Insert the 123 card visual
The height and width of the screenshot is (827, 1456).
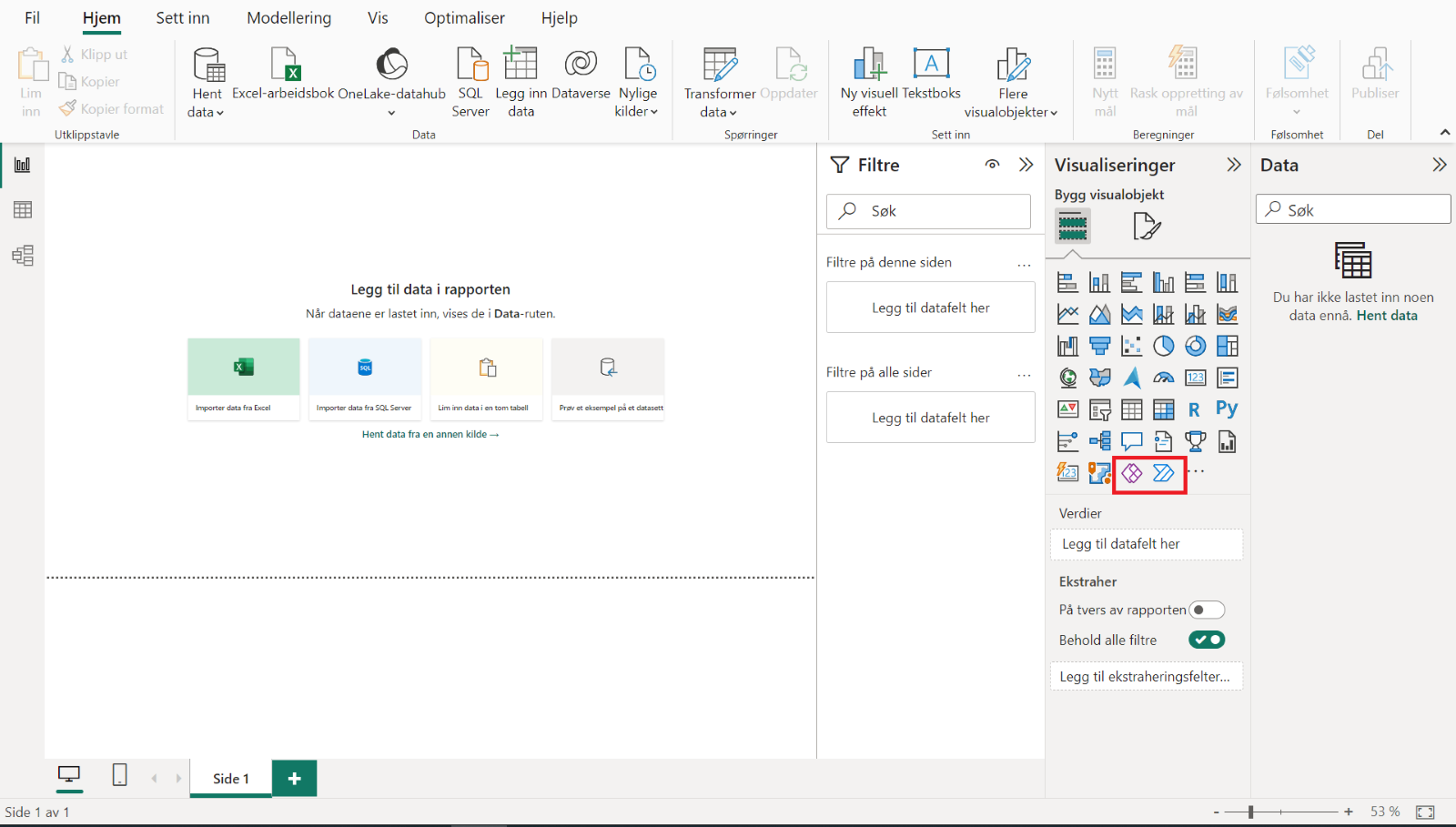(1195, 378)
